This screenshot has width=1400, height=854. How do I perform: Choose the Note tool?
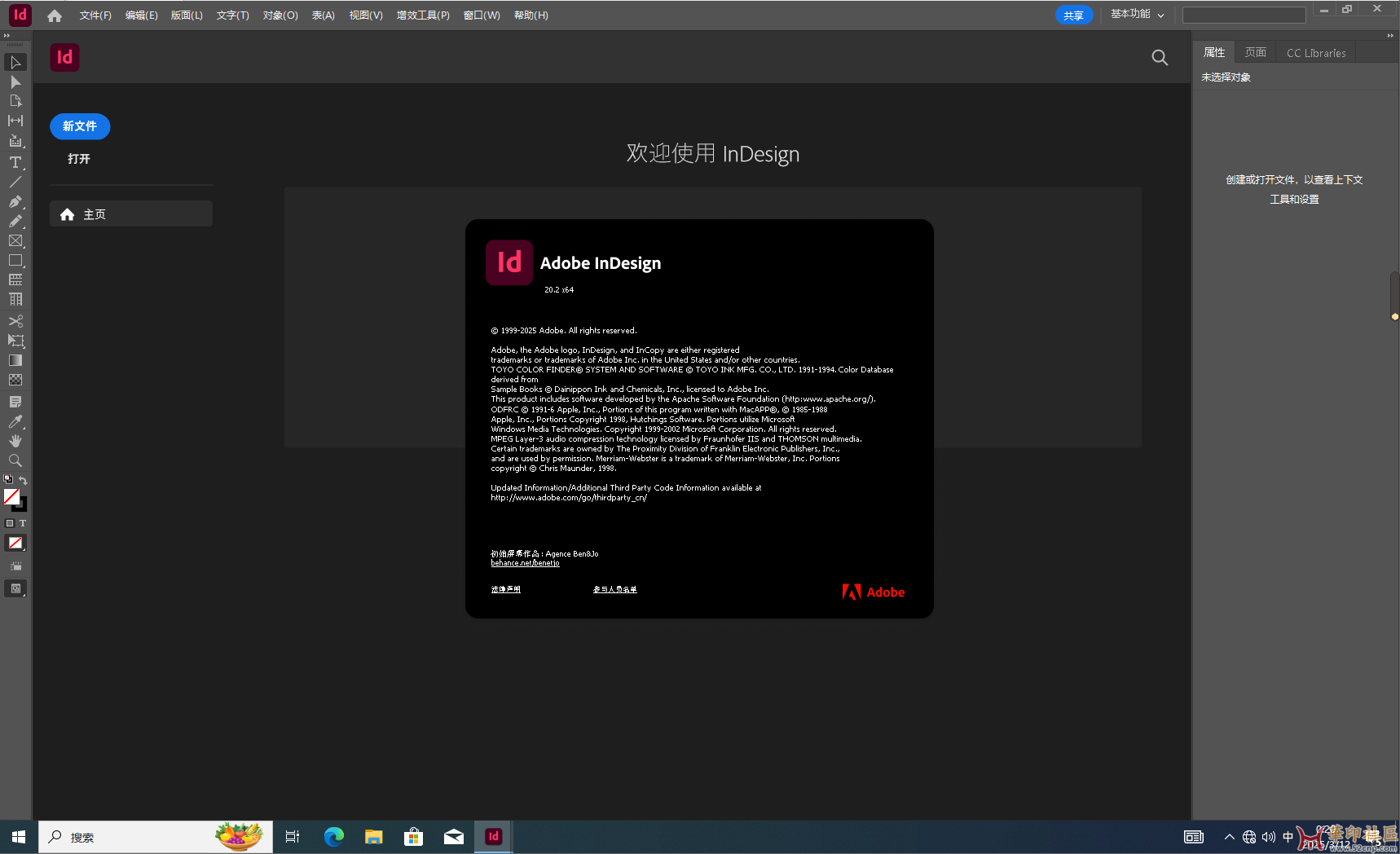[x=15, y=402]
